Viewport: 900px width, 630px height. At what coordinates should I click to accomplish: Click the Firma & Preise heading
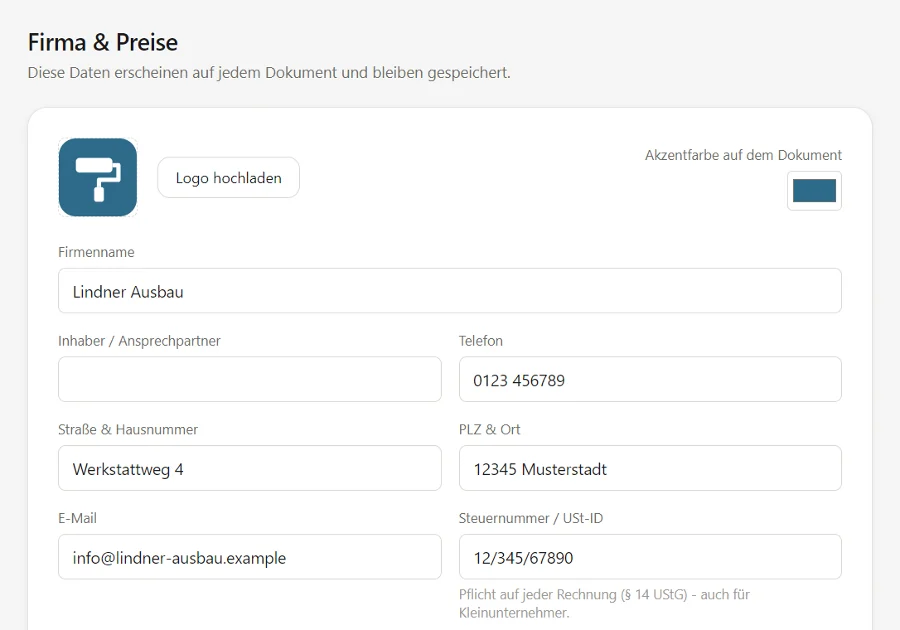coord(103,42)
